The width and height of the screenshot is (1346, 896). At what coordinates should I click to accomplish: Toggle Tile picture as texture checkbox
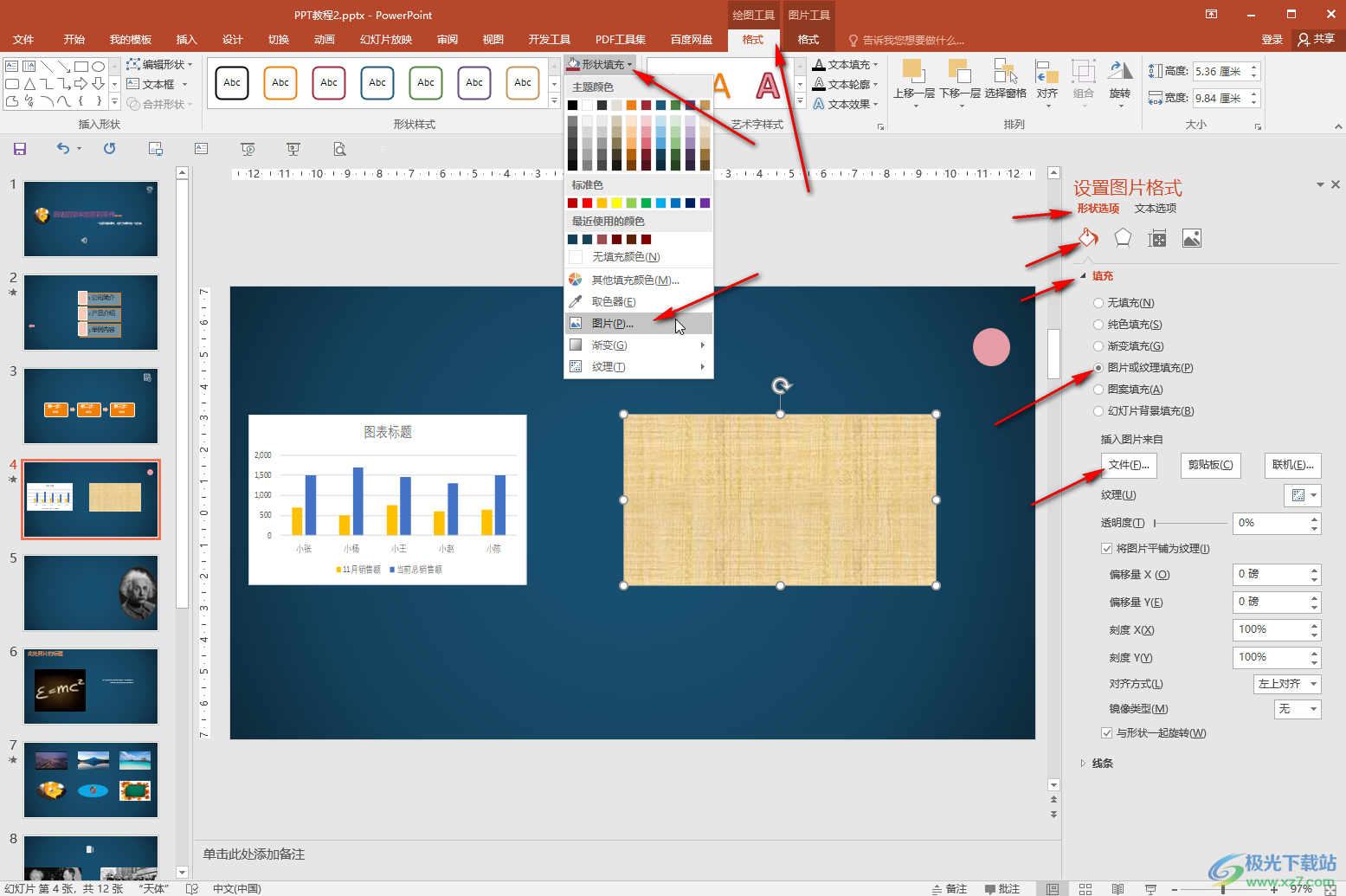[1106, 548]
